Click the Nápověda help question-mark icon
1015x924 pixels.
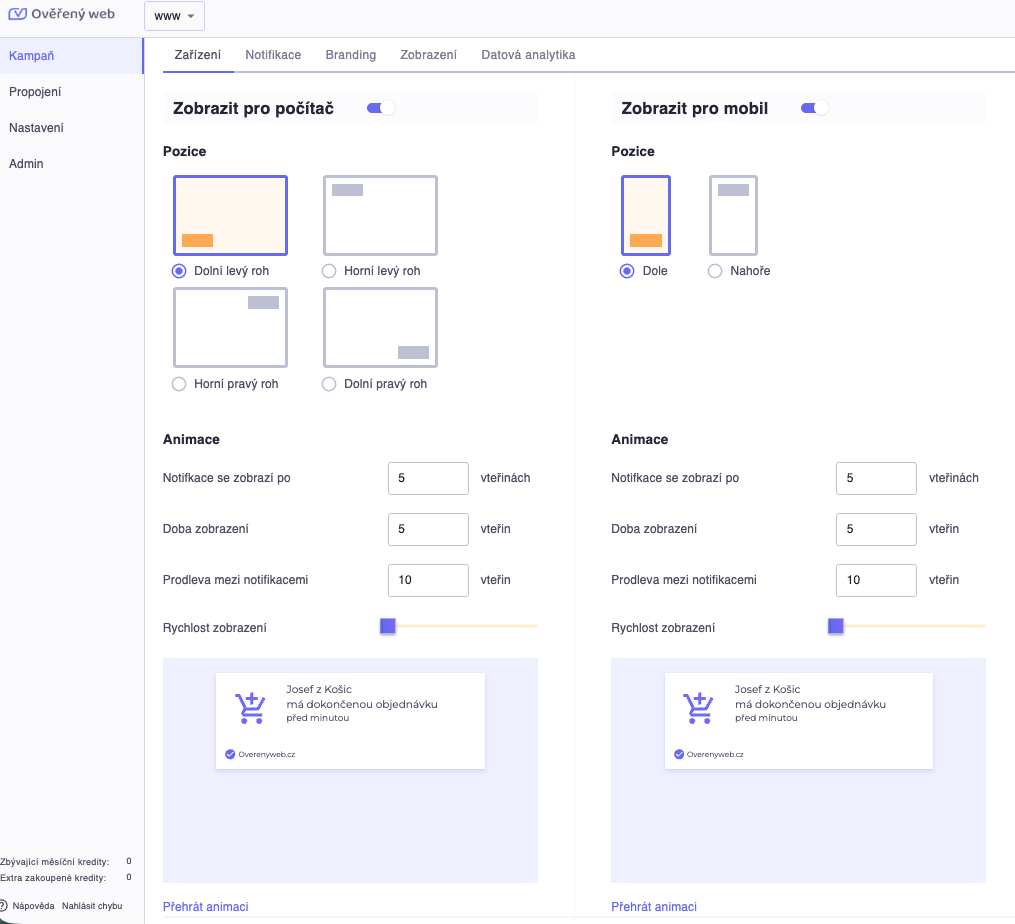tap(4, 906)
